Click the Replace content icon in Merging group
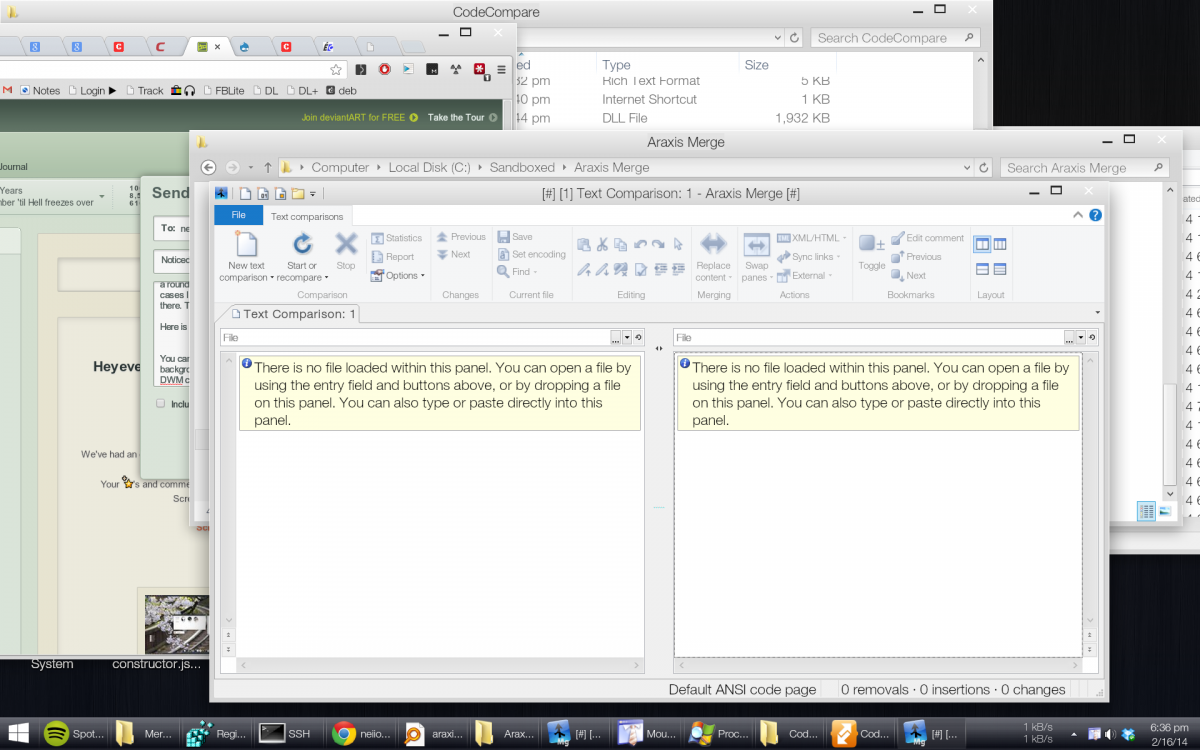 coord(713,244)
